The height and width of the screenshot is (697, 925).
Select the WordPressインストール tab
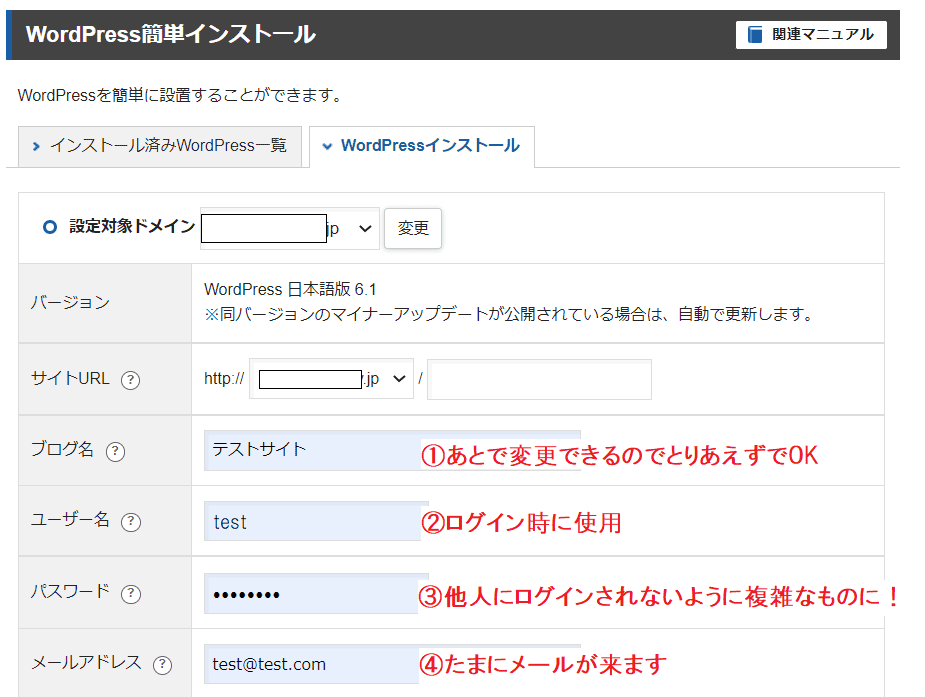422,146
